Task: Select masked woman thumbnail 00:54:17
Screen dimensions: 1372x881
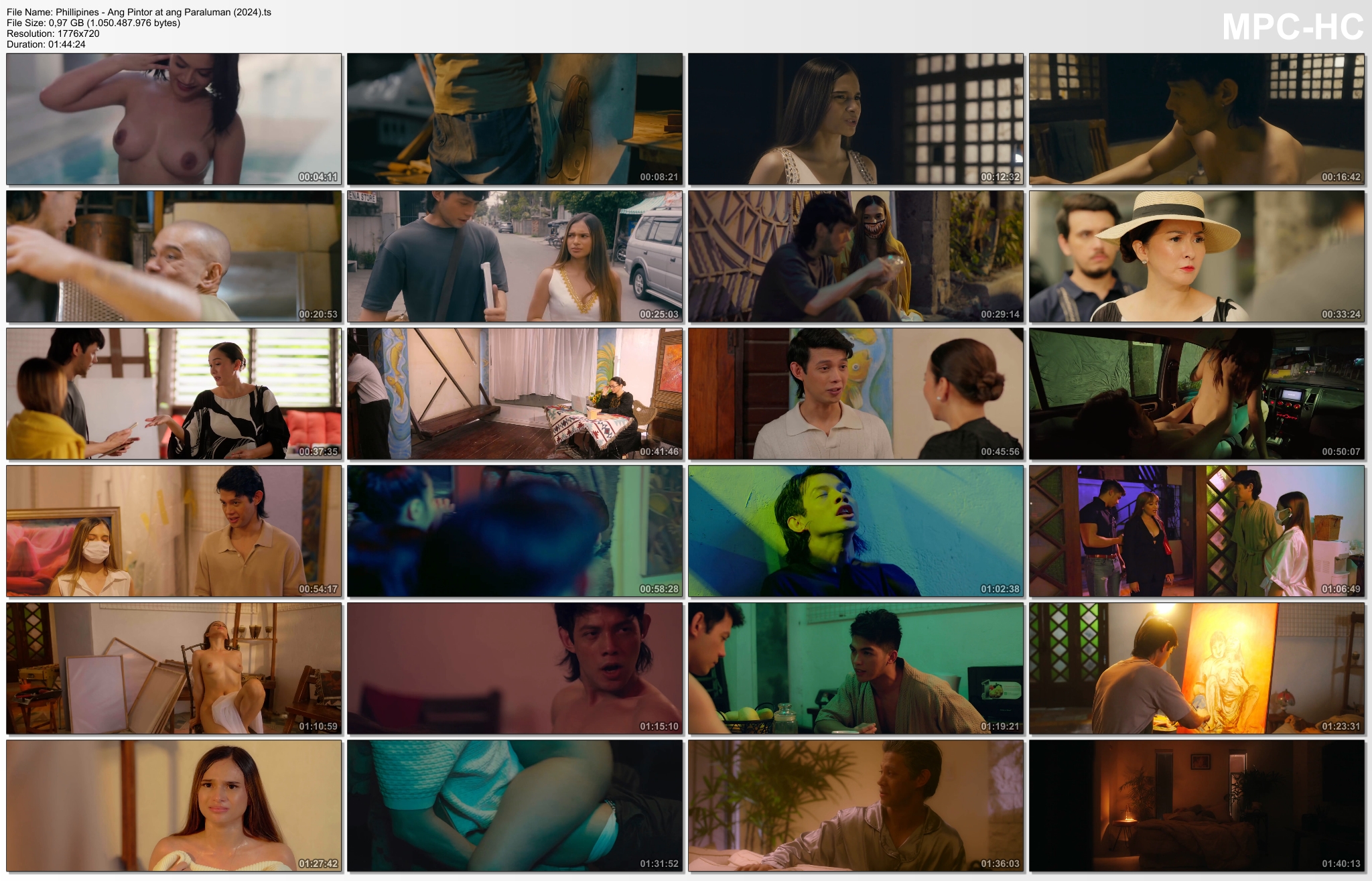Action: 174,531
